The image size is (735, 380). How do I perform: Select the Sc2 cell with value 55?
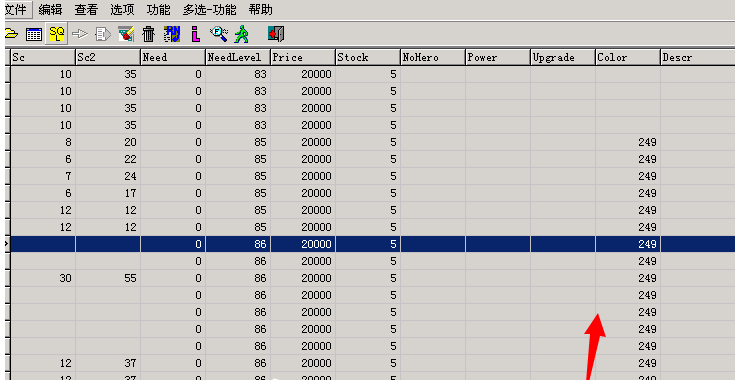pyautogui.click(x=108, y=278)
